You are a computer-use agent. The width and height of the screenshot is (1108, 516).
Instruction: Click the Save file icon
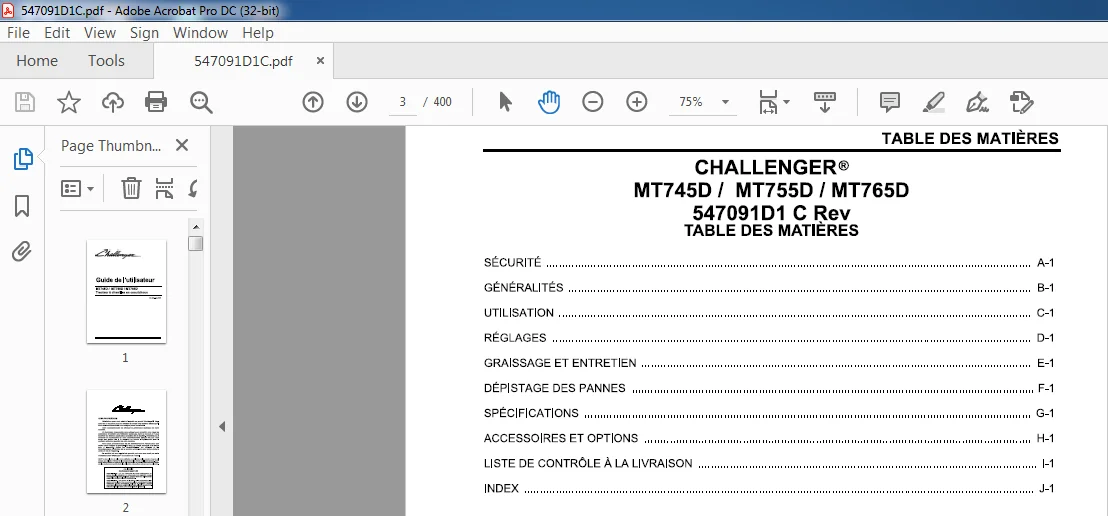[25, 102]
